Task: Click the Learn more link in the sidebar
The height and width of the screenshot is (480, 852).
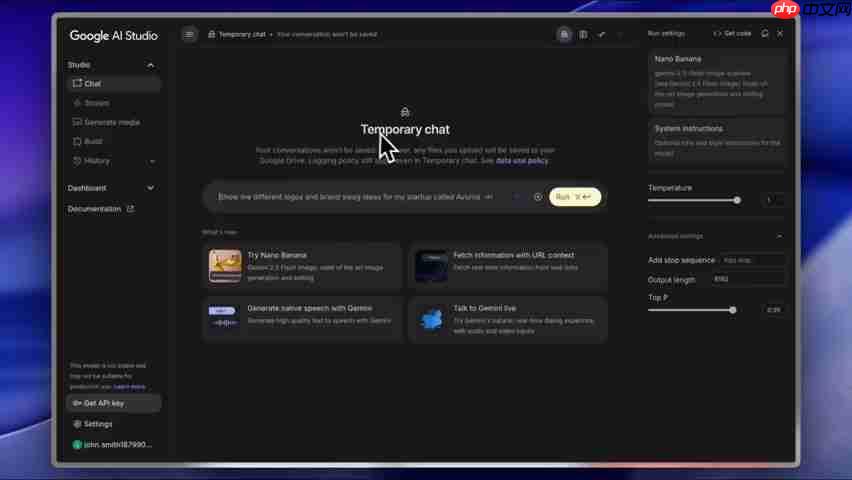Action: pyautogui.click(x=129, y=387)
